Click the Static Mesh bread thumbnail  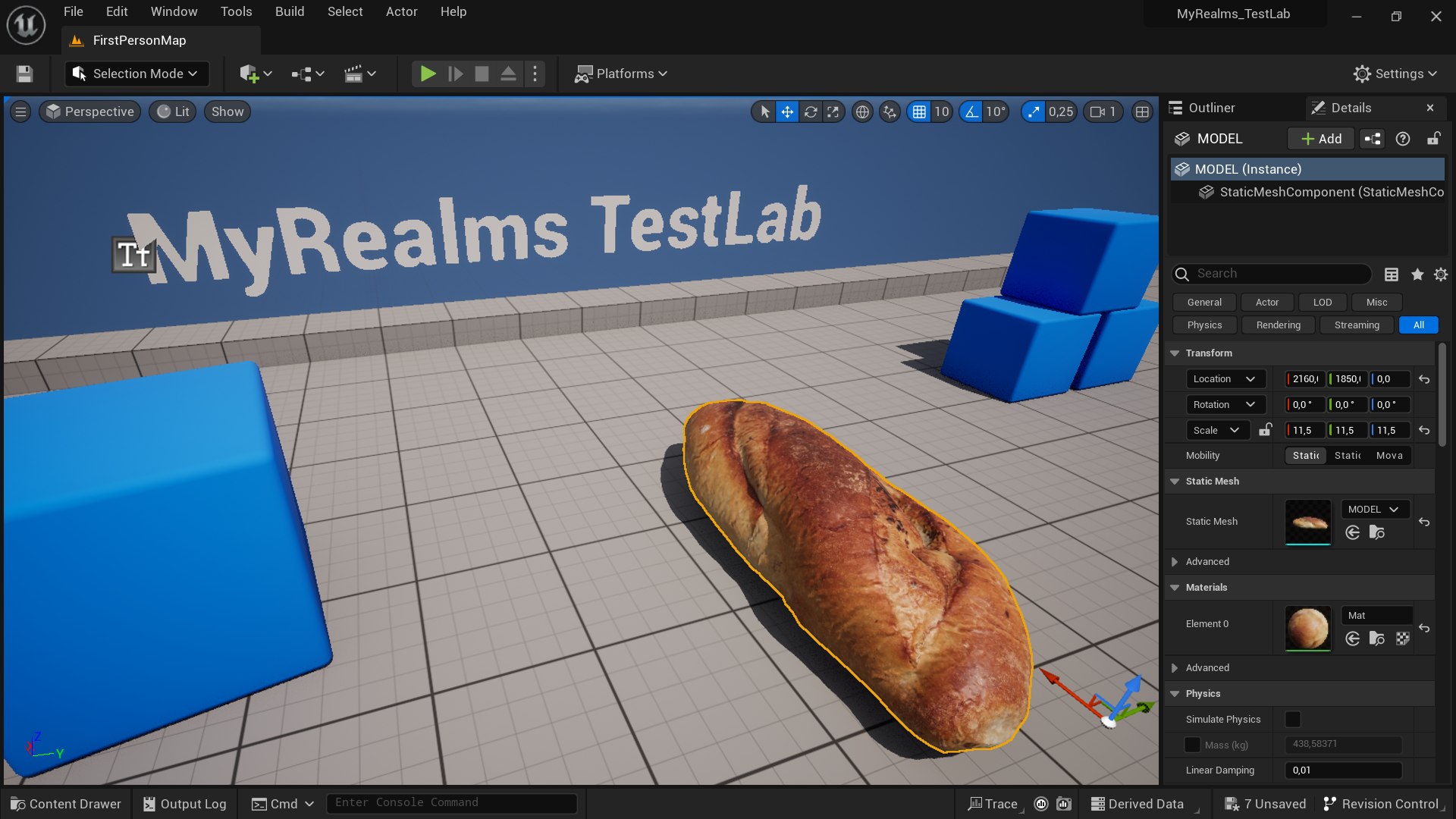(x=1307, y=522)
